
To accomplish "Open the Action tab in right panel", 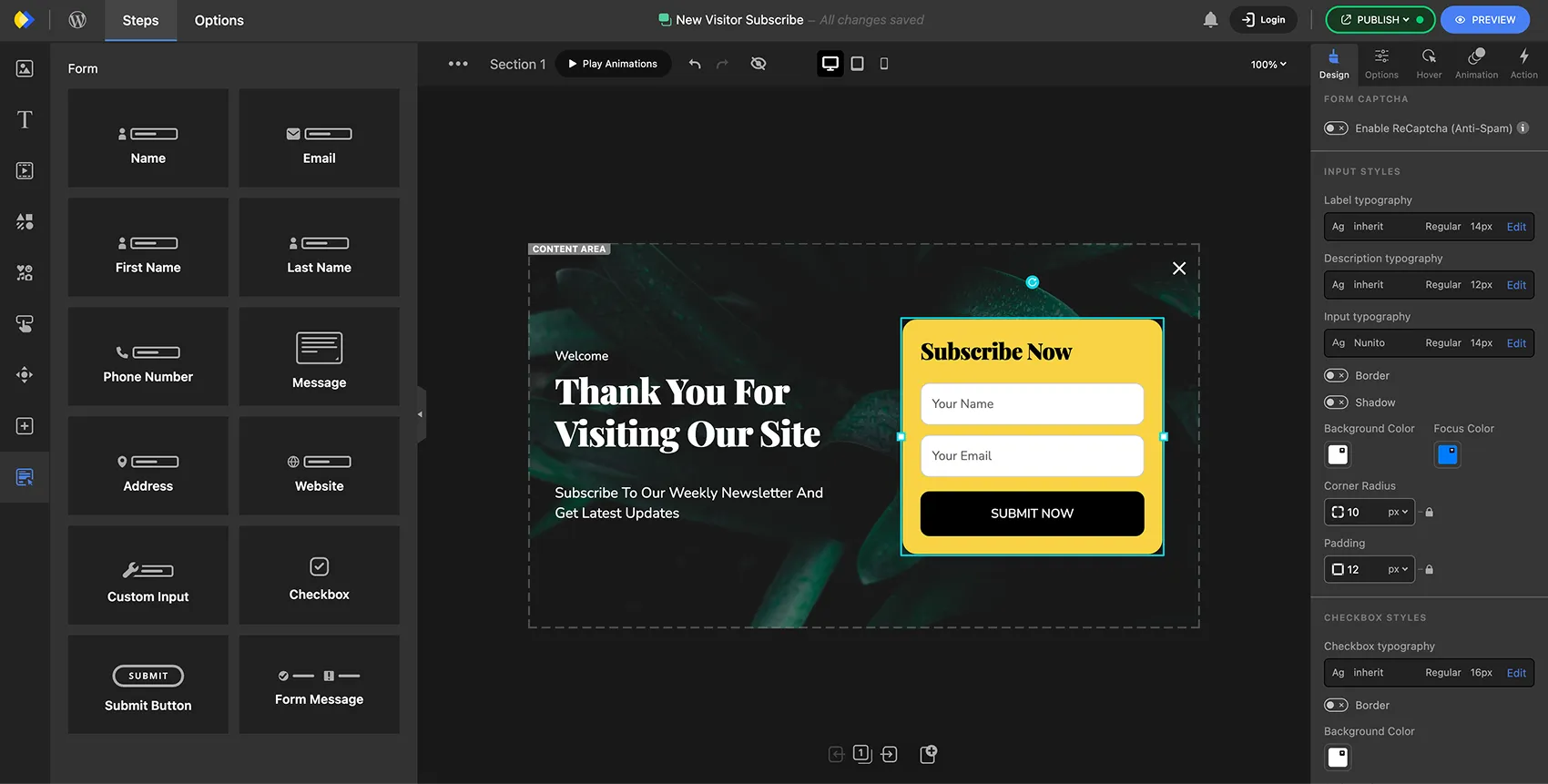I will [1523, 64].
